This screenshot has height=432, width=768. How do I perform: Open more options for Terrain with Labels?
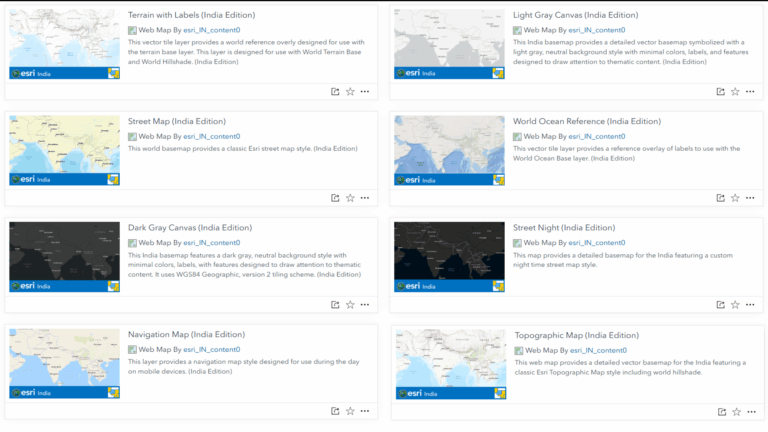(x=365, y=92)
